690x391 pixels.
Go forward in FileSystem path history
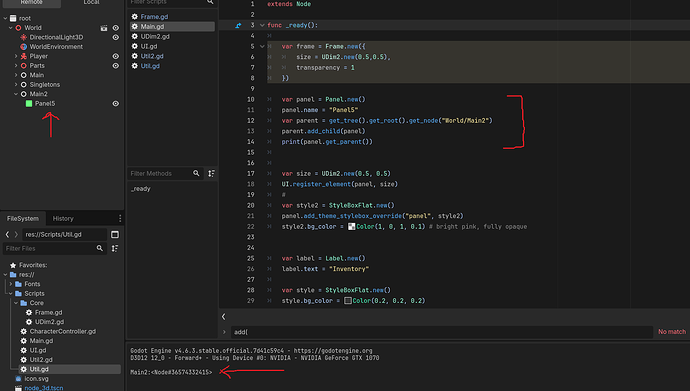[x=16, y=235]
